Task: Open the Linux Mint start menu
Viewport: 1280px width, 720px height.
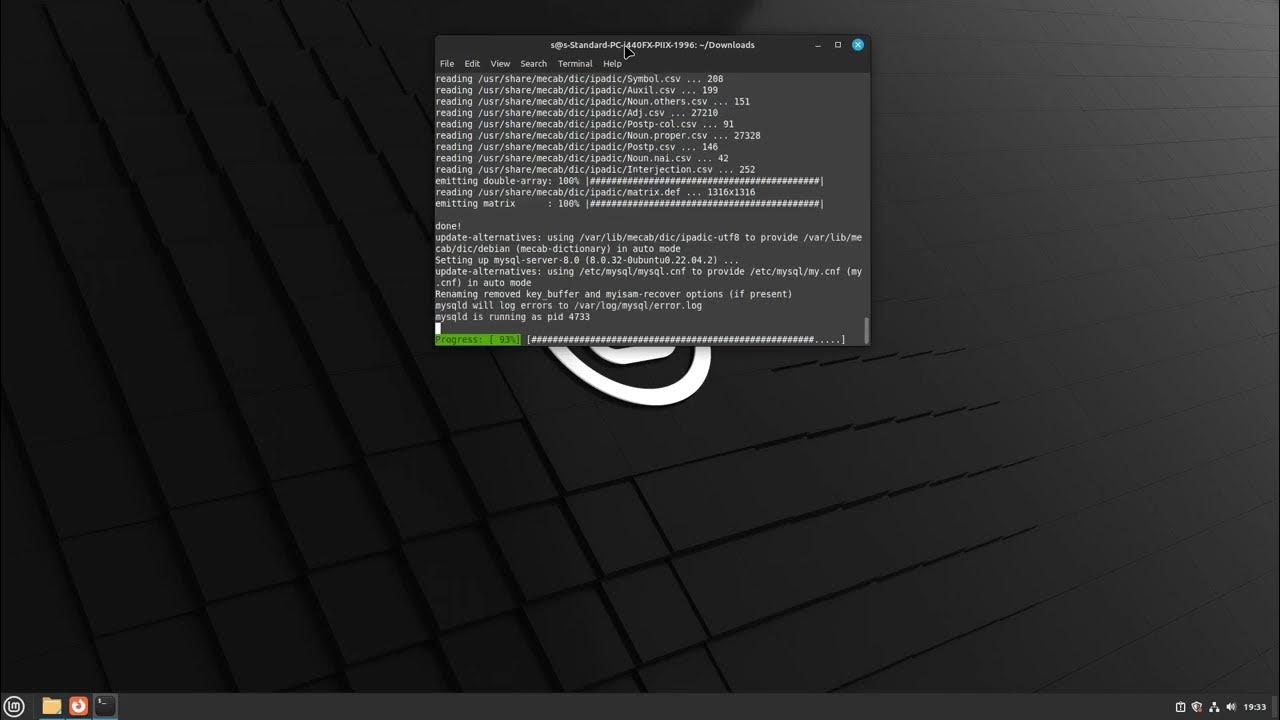Action: pyautogui.click(x=15, y=706)
